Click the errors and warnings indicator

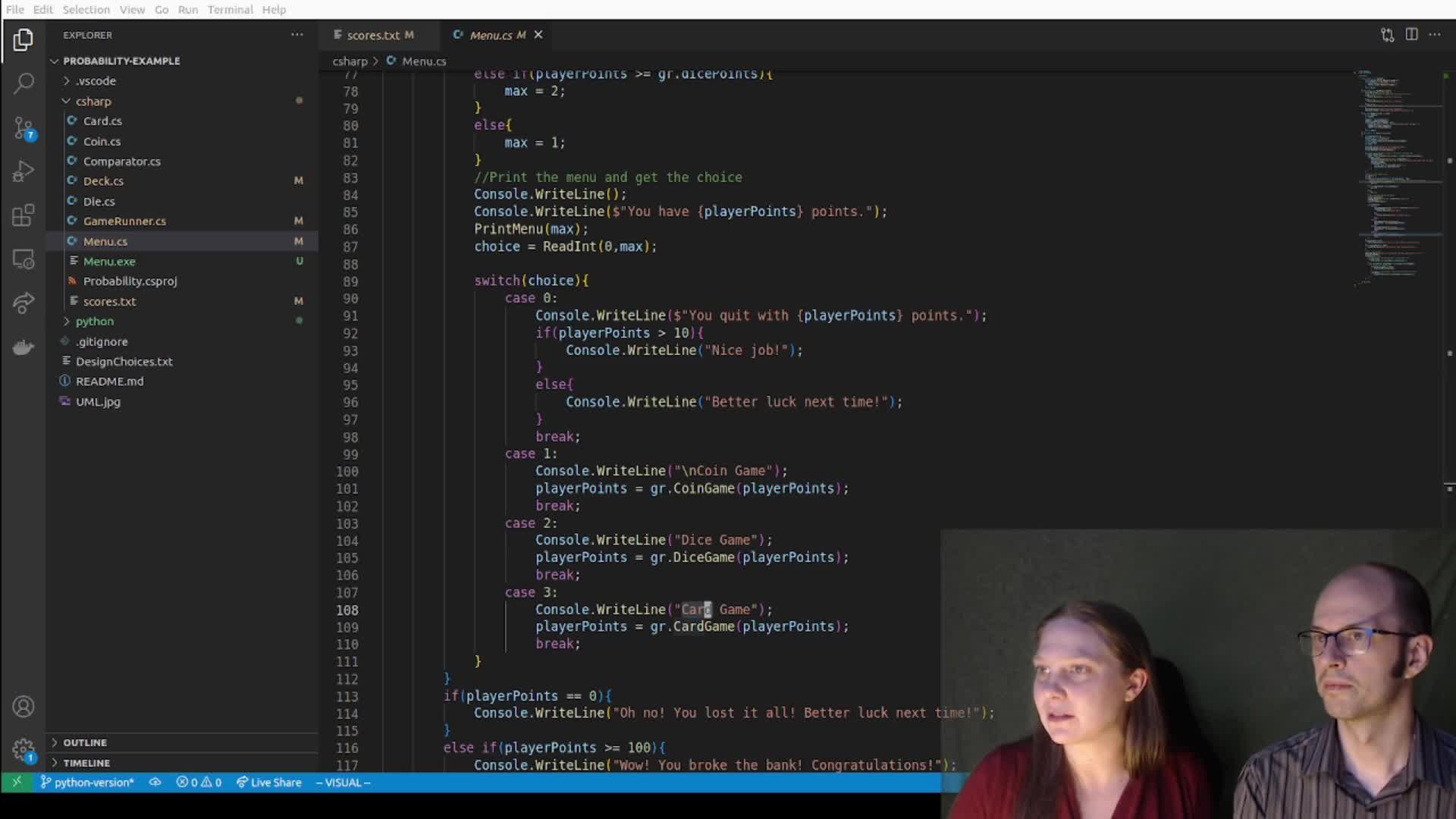coord(199,782)
